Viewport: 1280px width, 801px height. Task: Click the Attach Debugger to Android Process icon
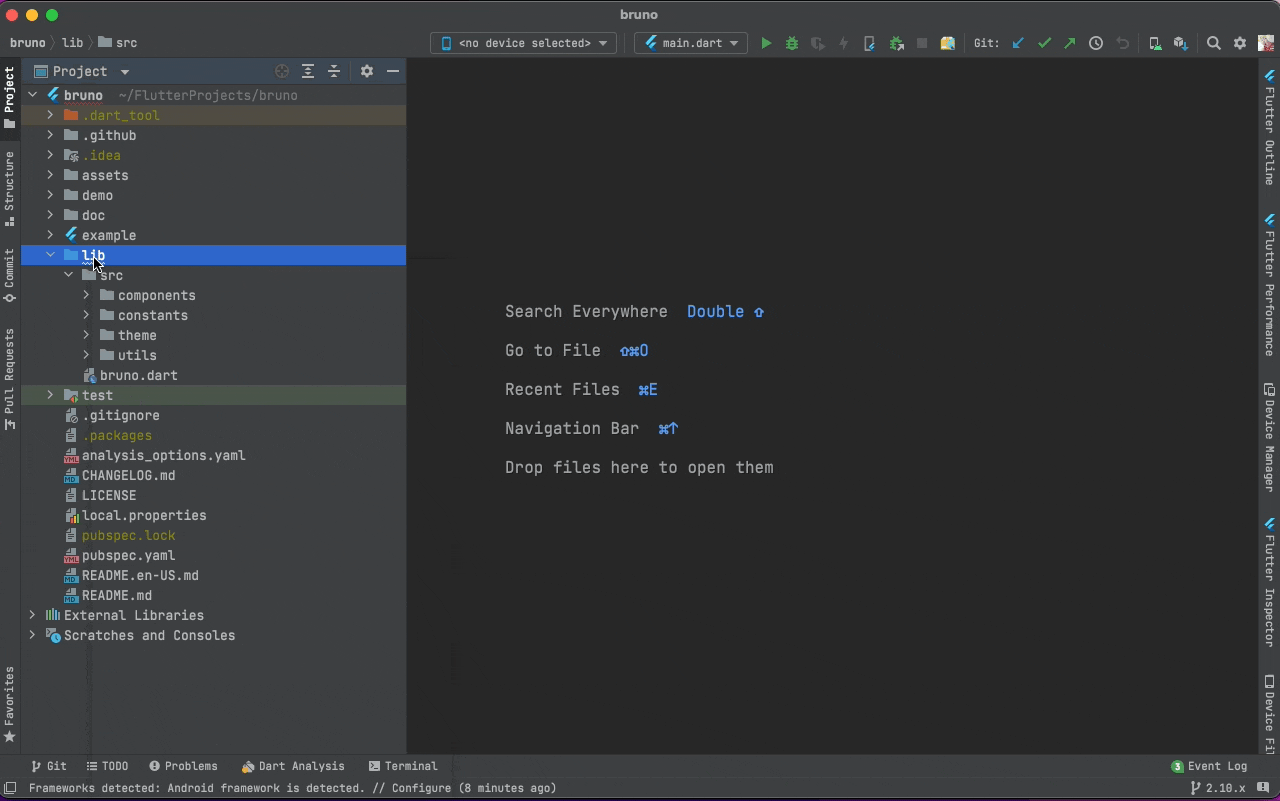point(896,43)
